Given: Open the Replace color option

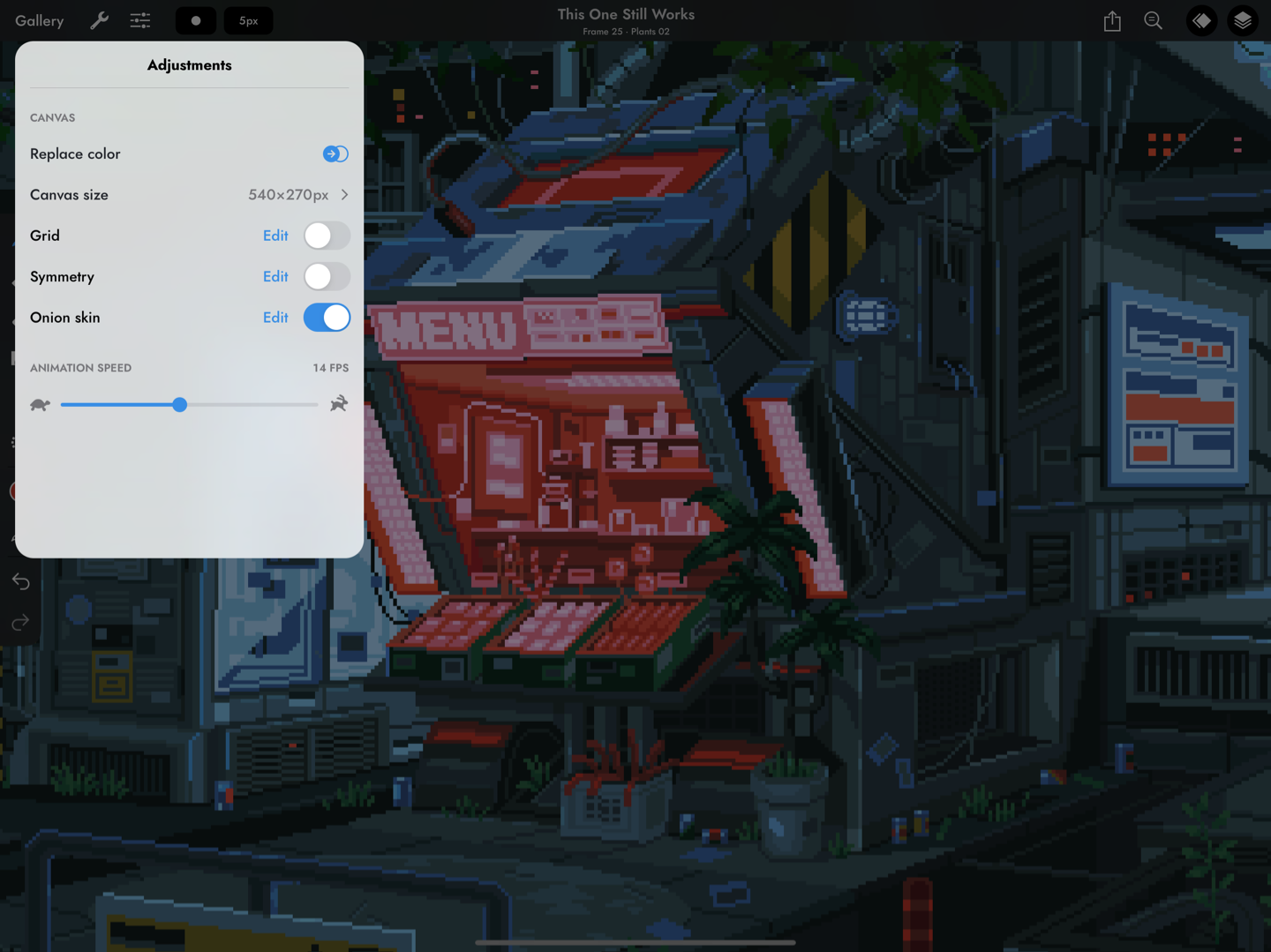Looking at the screenshot, I should tap(335, 154).
